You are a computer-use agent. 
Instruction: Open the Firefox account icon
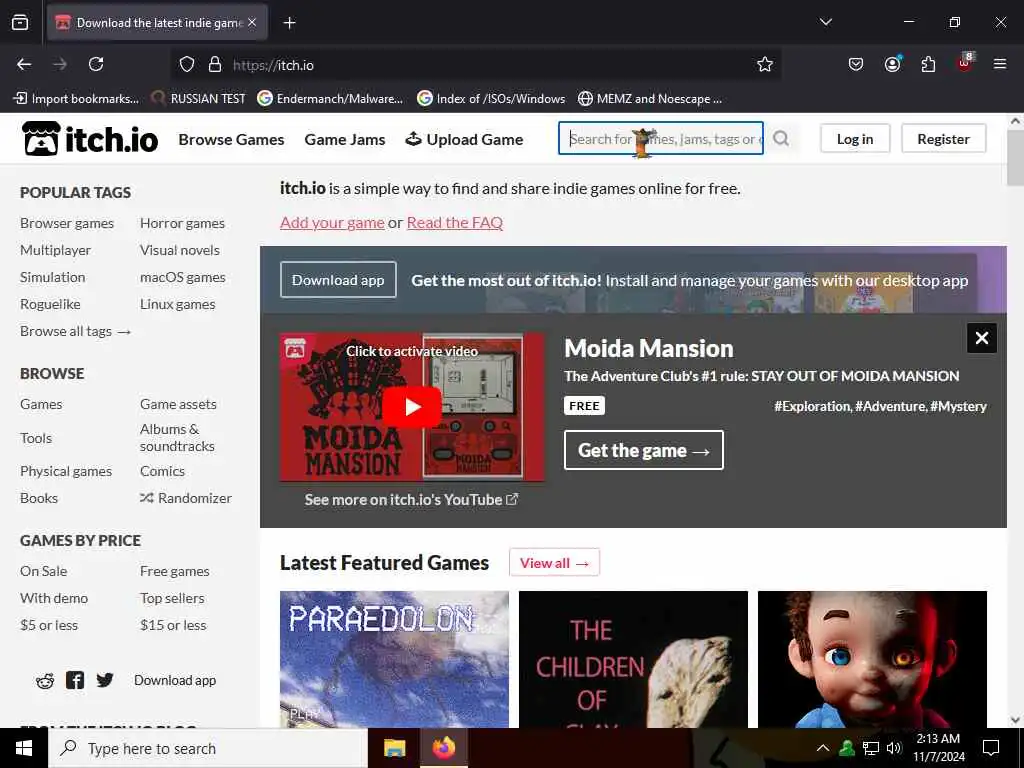[x=892, y=64]
